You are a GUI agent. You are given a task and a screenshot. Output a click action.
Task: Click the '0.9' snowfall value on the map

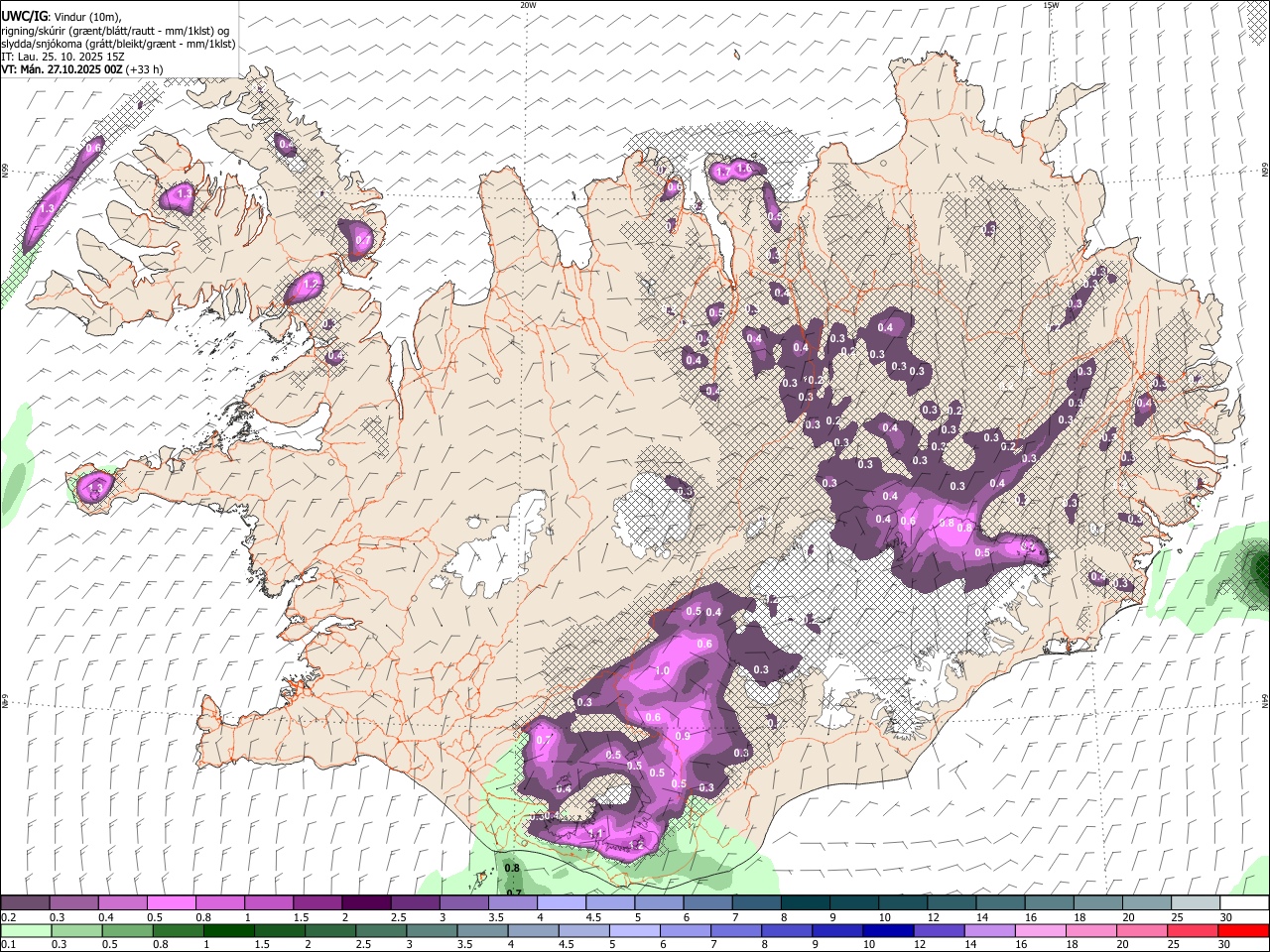point(683,736)
